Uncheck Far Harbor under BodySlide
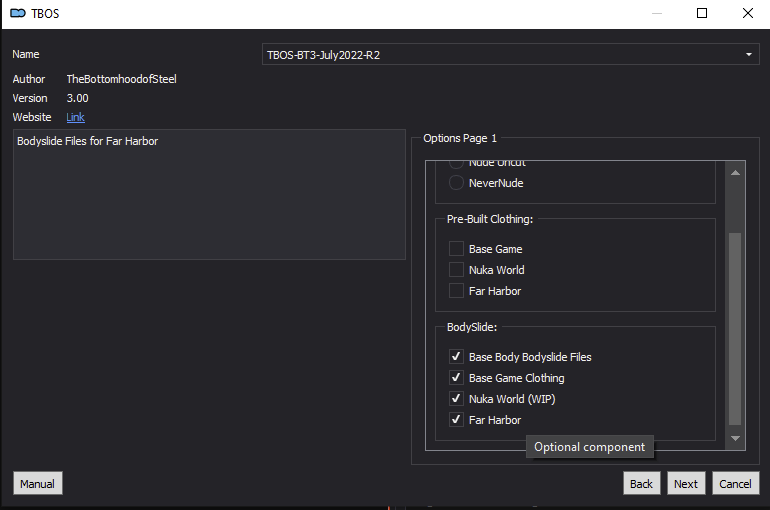 (x=456, y=420)
